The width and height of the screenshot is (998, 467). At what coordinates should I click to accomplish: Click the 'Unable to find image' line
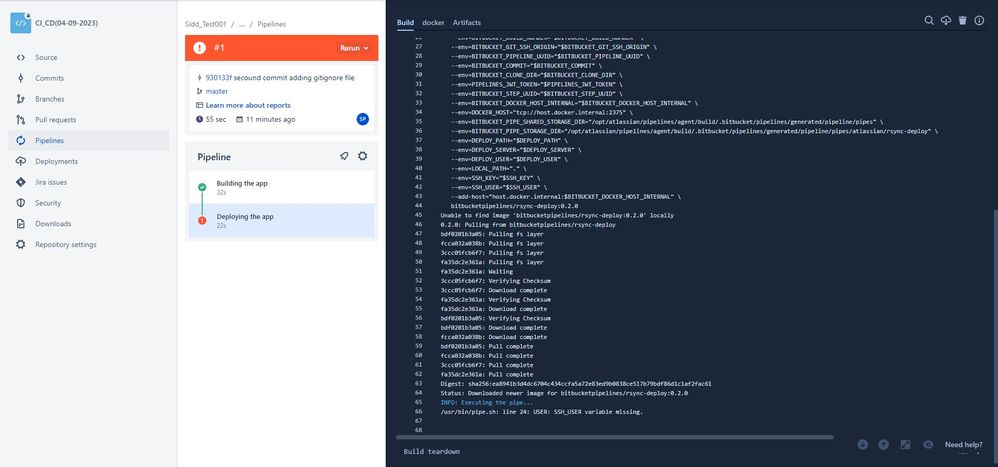(x=557, y=215)
